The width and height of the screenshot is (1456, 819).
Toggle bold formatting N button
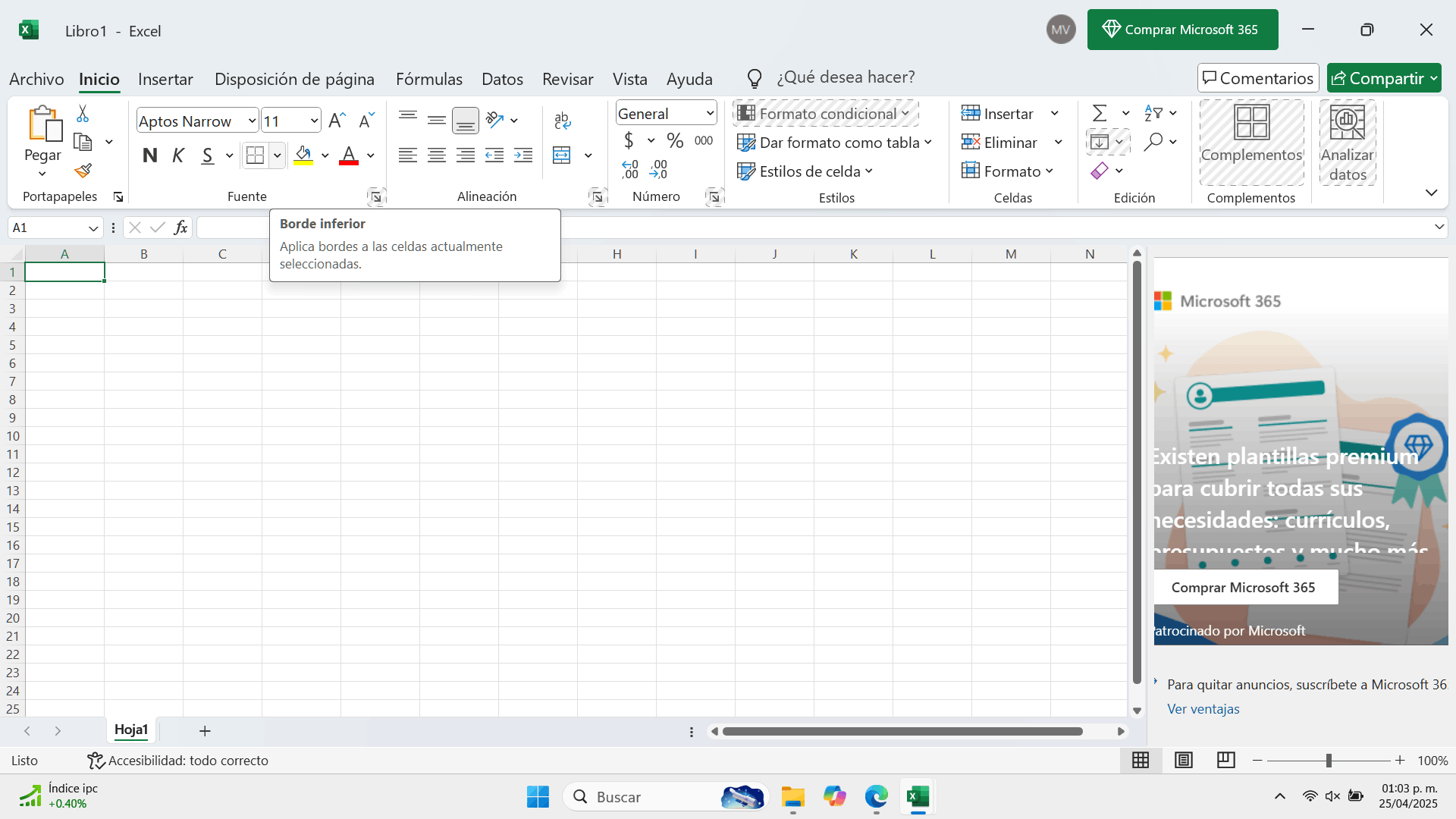pyautogui.click(x=150, y=155)
